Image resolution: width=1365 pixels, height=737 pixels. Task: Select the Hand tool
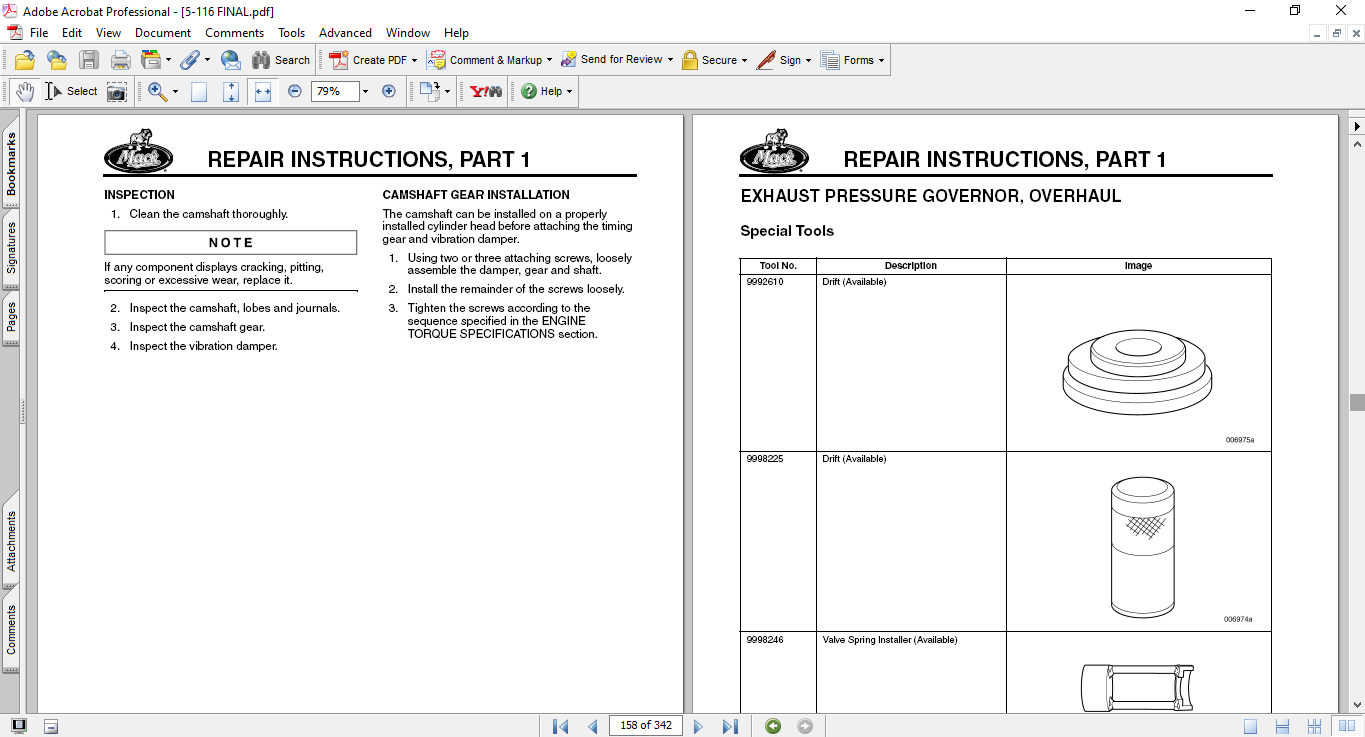[25, 91]
